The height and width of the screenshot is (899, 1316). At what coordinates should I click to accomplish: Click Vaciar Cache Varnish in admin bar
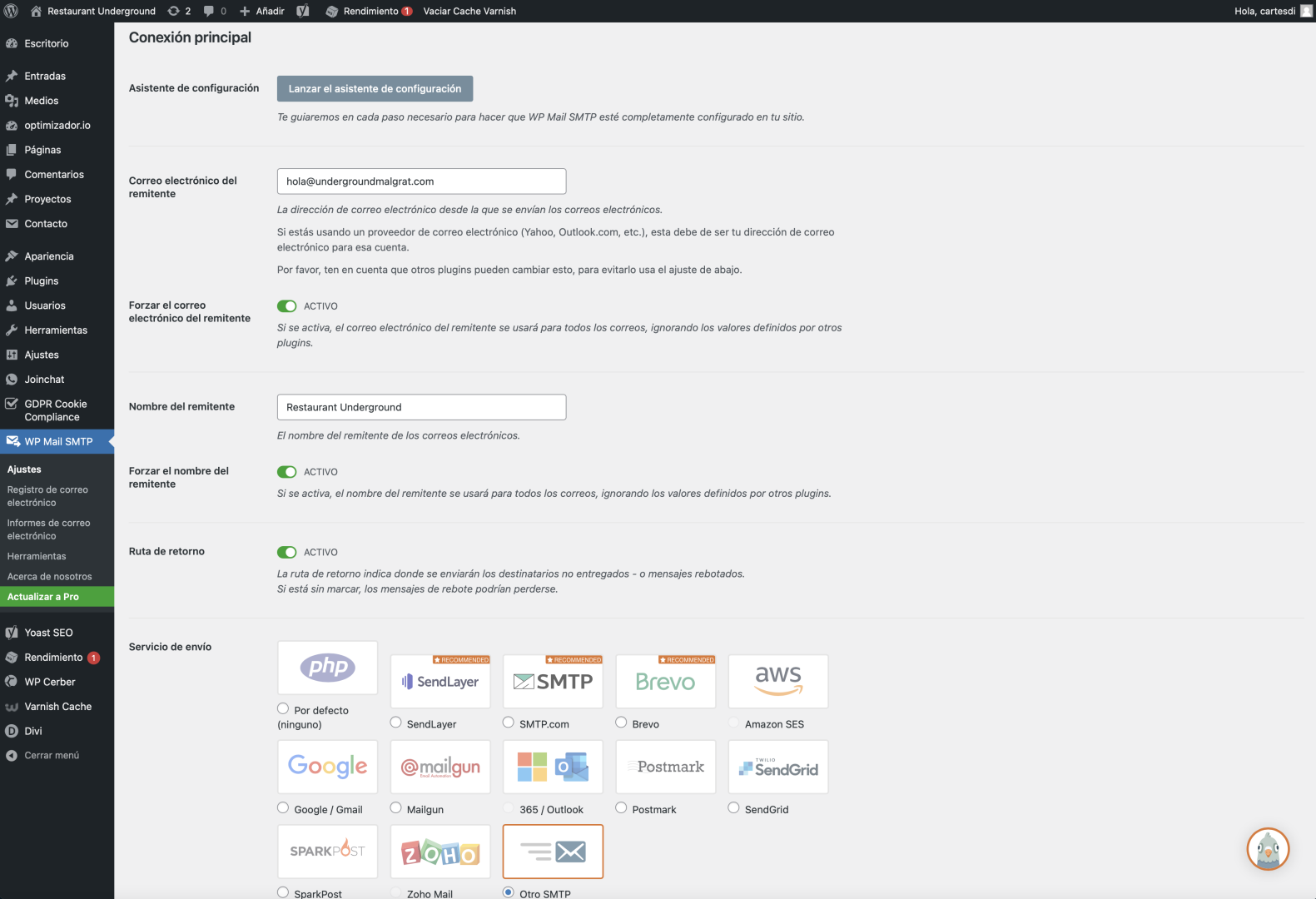469,11
